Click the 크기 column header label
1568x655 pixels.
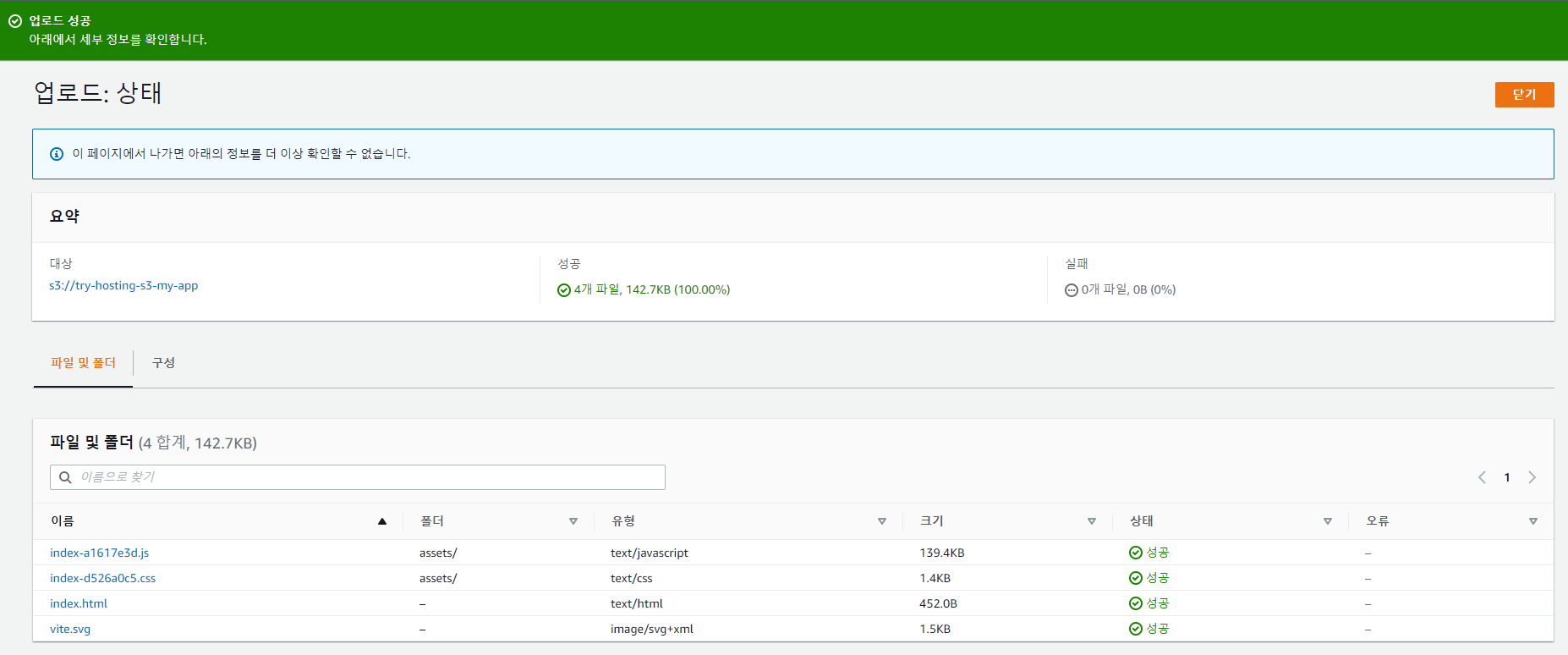[x=932, y=521]
